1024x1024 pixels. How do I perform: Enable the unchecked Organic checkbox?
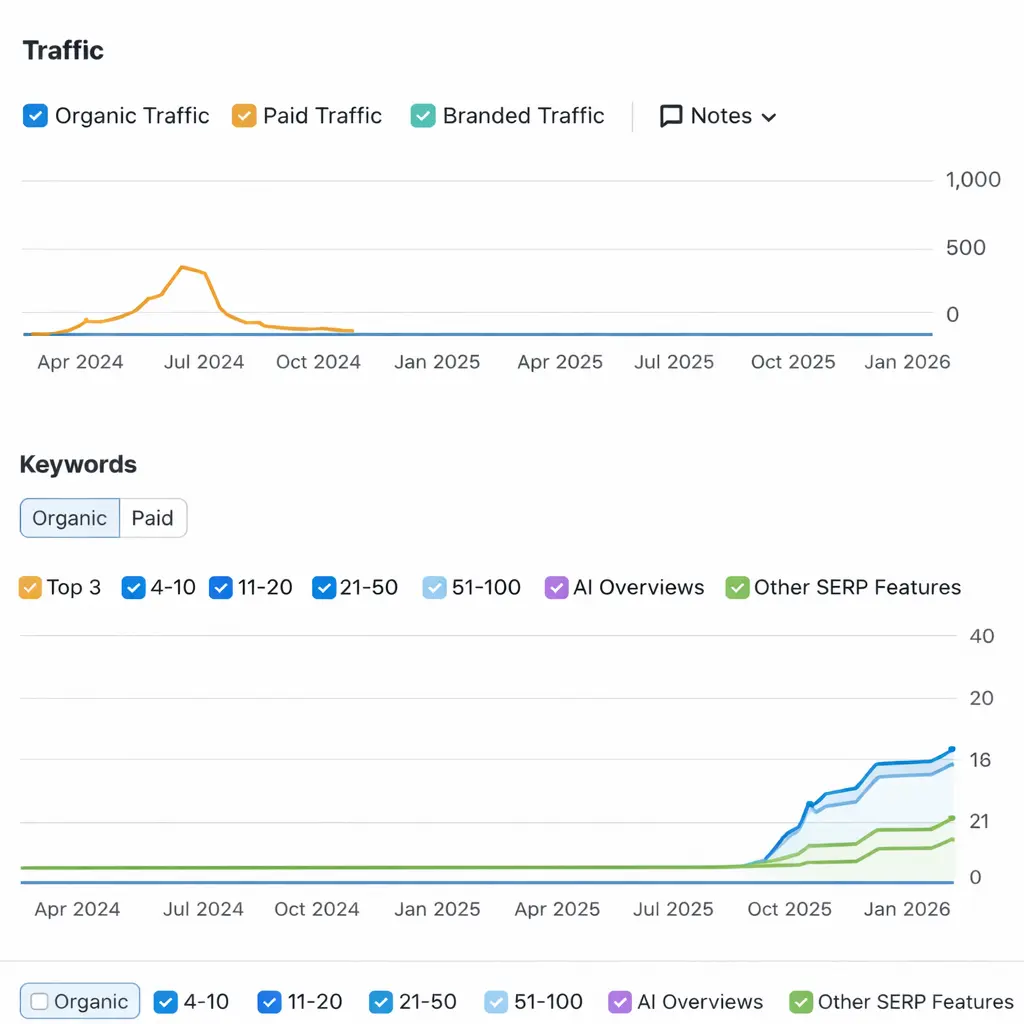pyautogui.click(x=40, y=1001)
